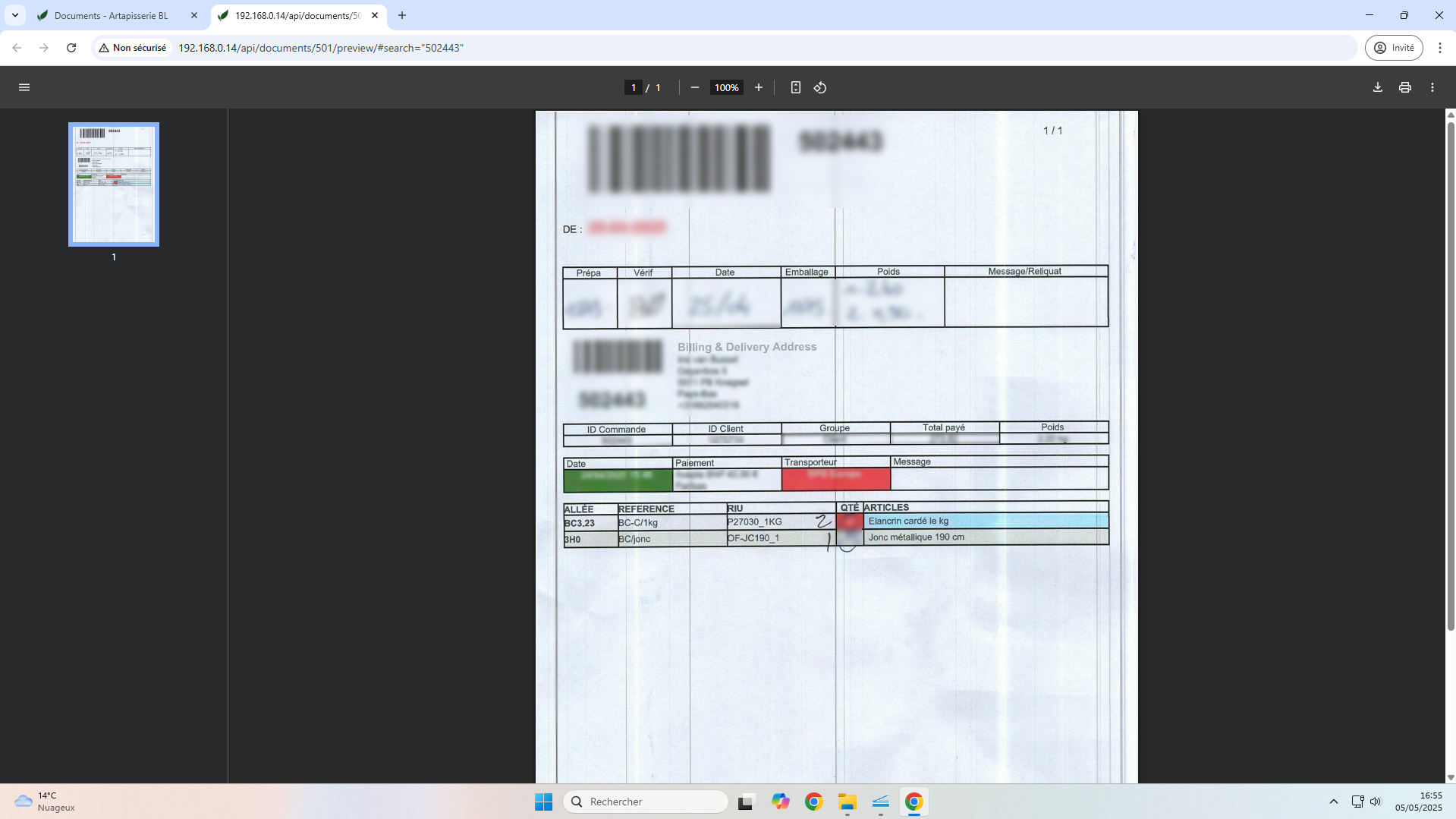This screenshot has width=1456, height=819.
Task: Download the PDF document
Action: click(1377, 87)
